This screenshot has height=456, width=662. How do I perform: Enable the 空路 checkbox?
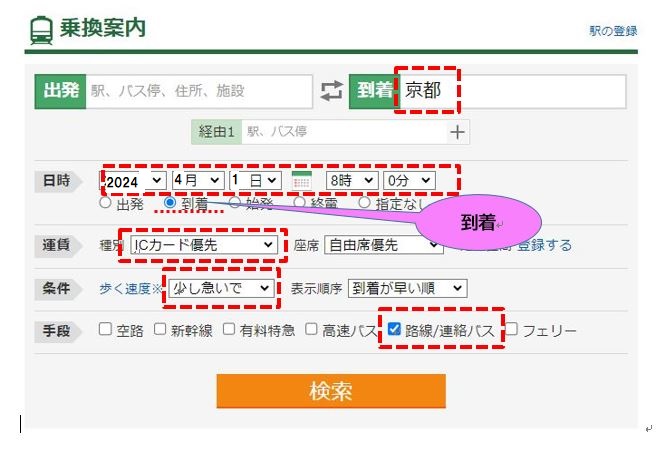tap(105, 329)
